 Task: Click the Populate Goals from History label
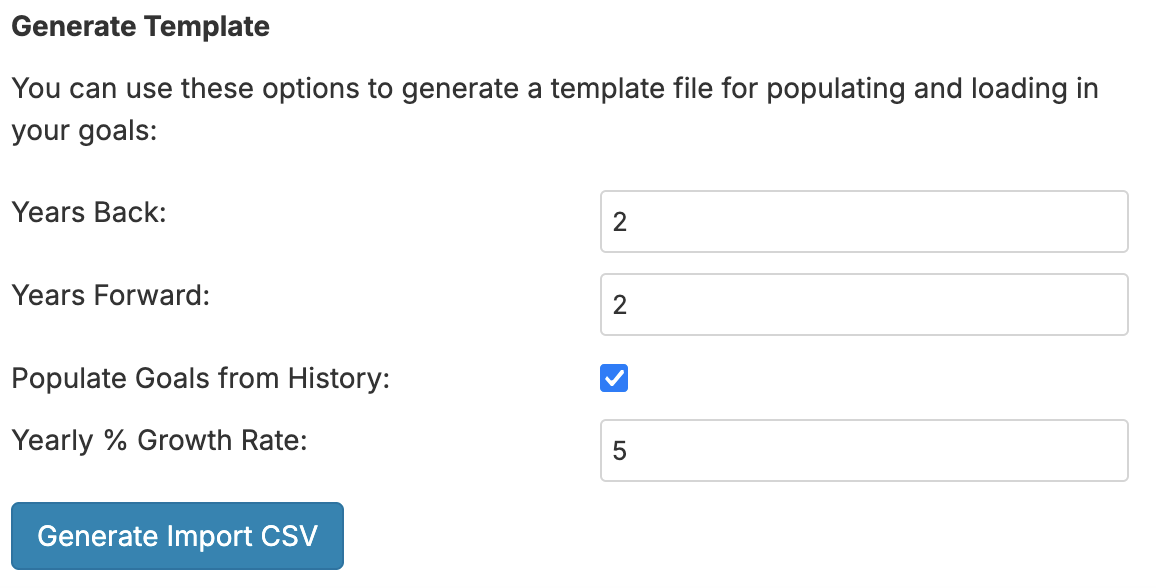pos(201,378)
